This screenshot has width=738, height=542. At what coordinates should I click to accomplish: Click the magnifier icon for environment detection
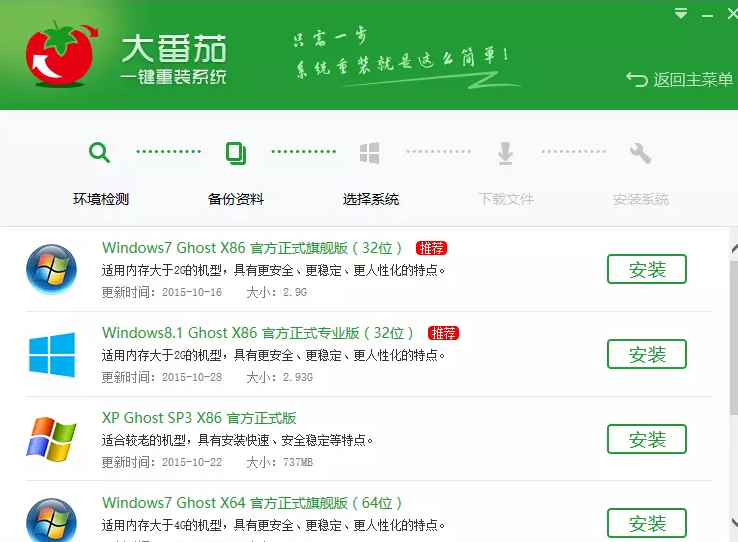pyautogui.click(x=99, y=153)
